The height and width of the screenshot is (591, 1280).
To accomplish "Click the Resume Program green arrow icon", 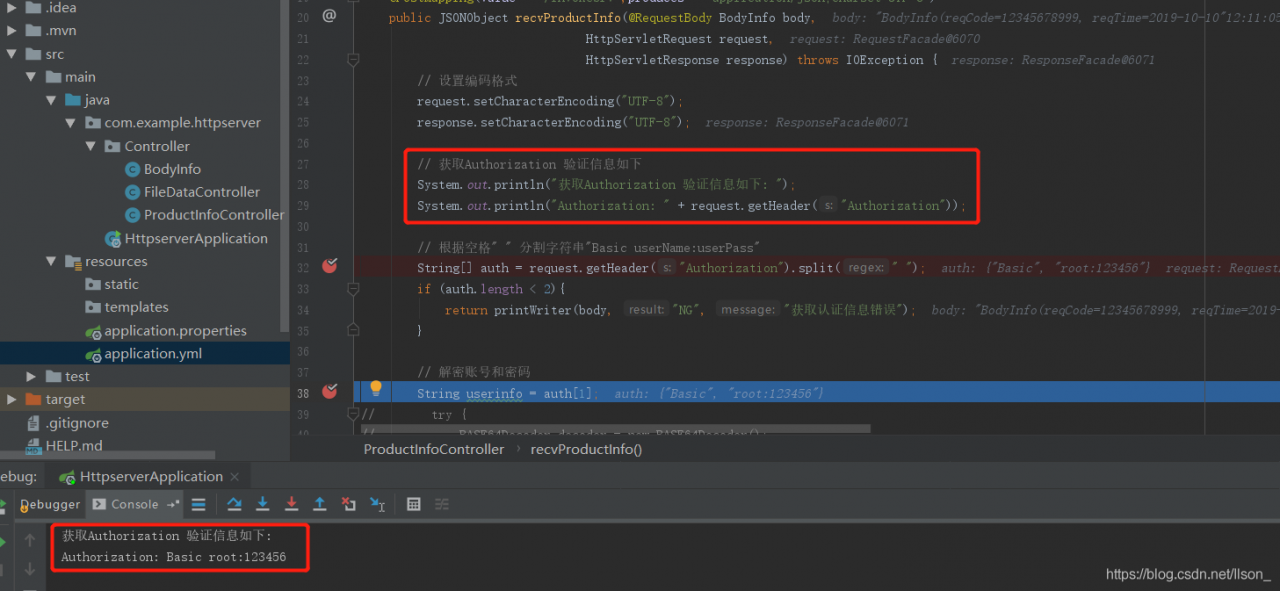I will point(3,541).
